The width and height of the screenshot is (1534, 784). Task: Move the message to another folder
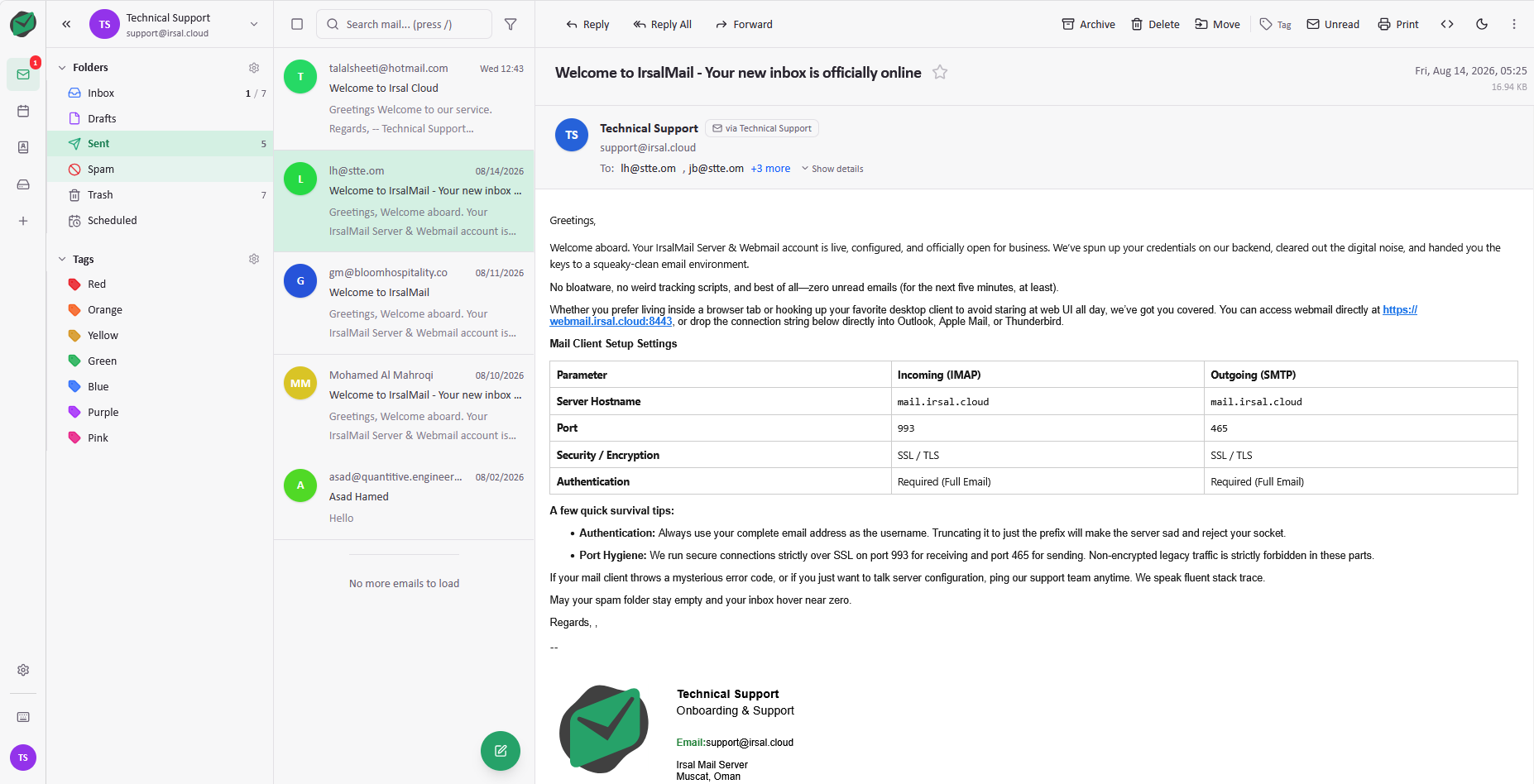coord(1217,24)
